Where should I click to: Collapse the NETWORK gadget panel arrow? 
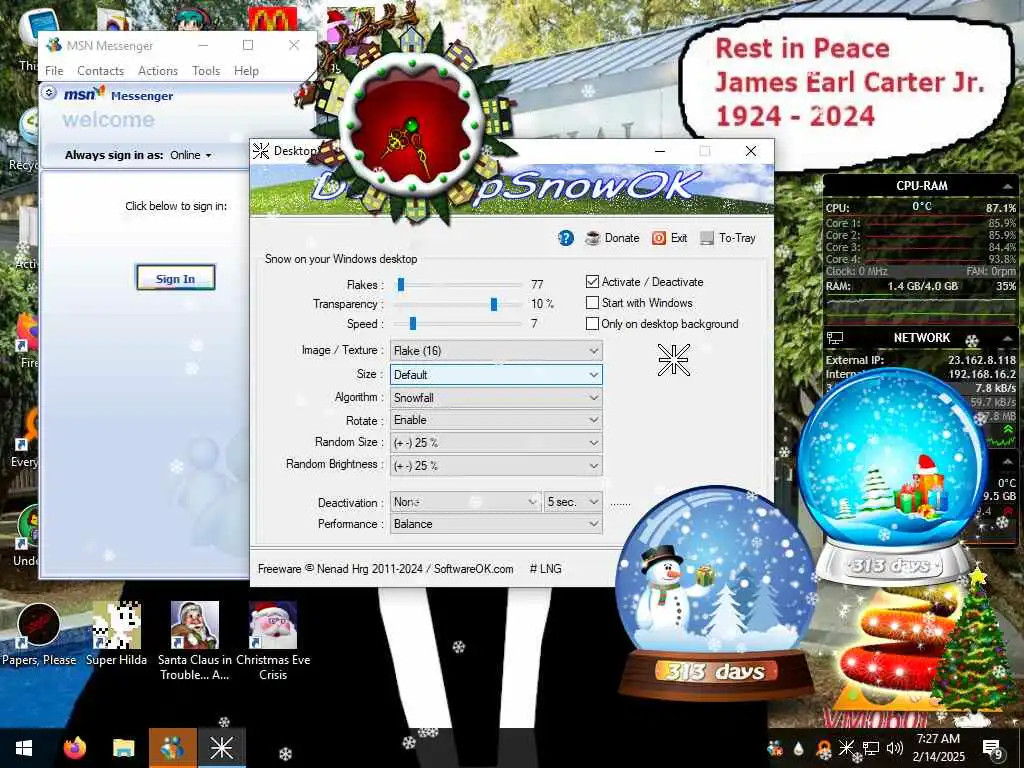pyautogui.click(x=1008, y=338)
